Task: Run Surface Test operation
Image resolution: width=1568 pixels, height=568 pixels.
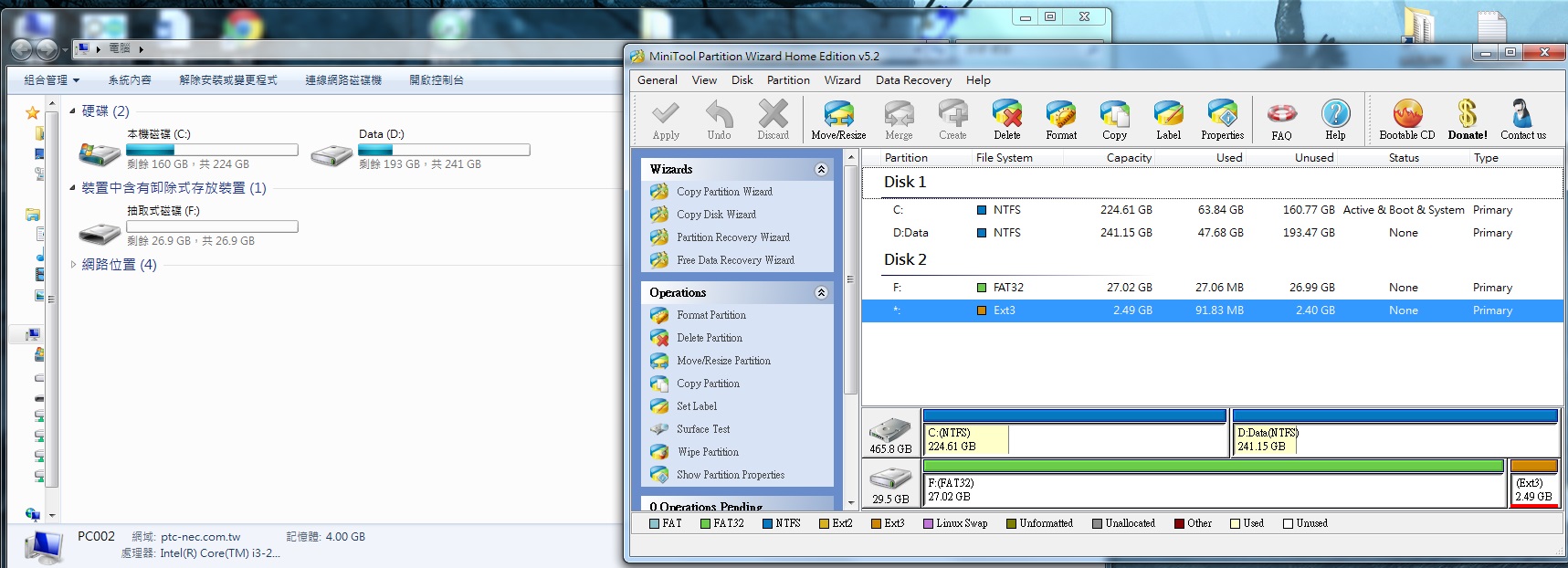Action: pos(702,429)
